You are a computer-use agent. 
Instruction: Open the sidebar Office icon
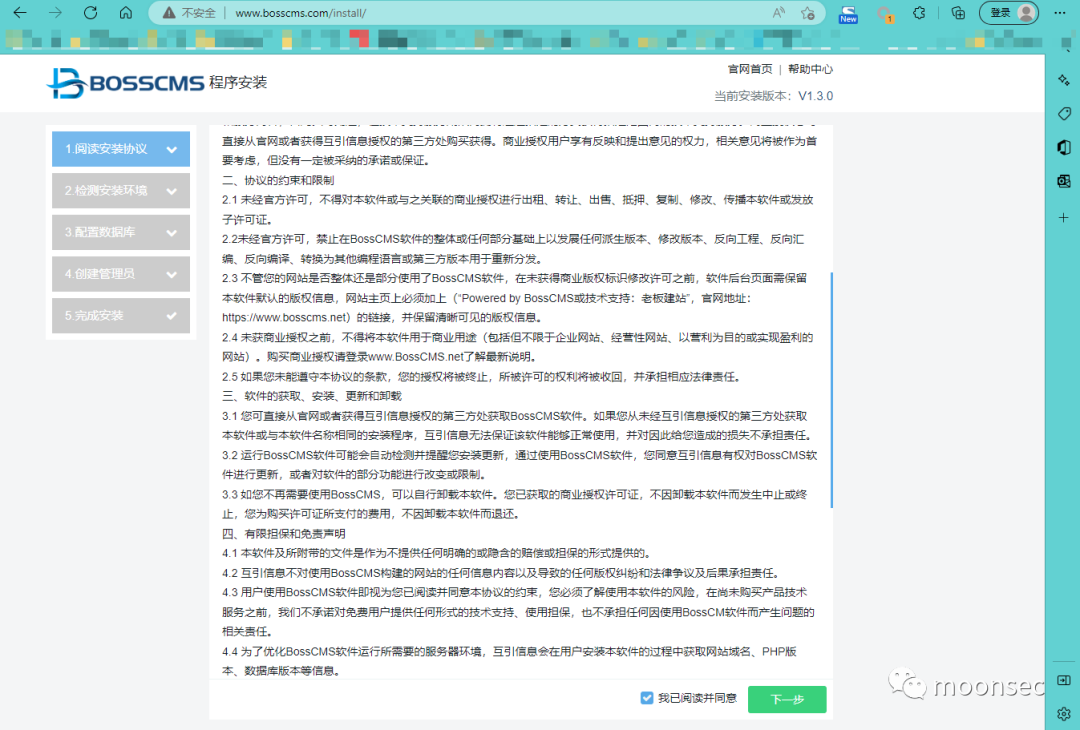tap(1063, 147)
